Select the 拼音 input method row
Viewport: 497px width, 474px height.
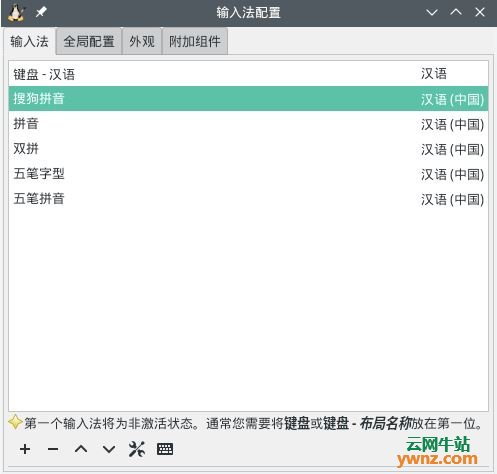click(248, 124)
